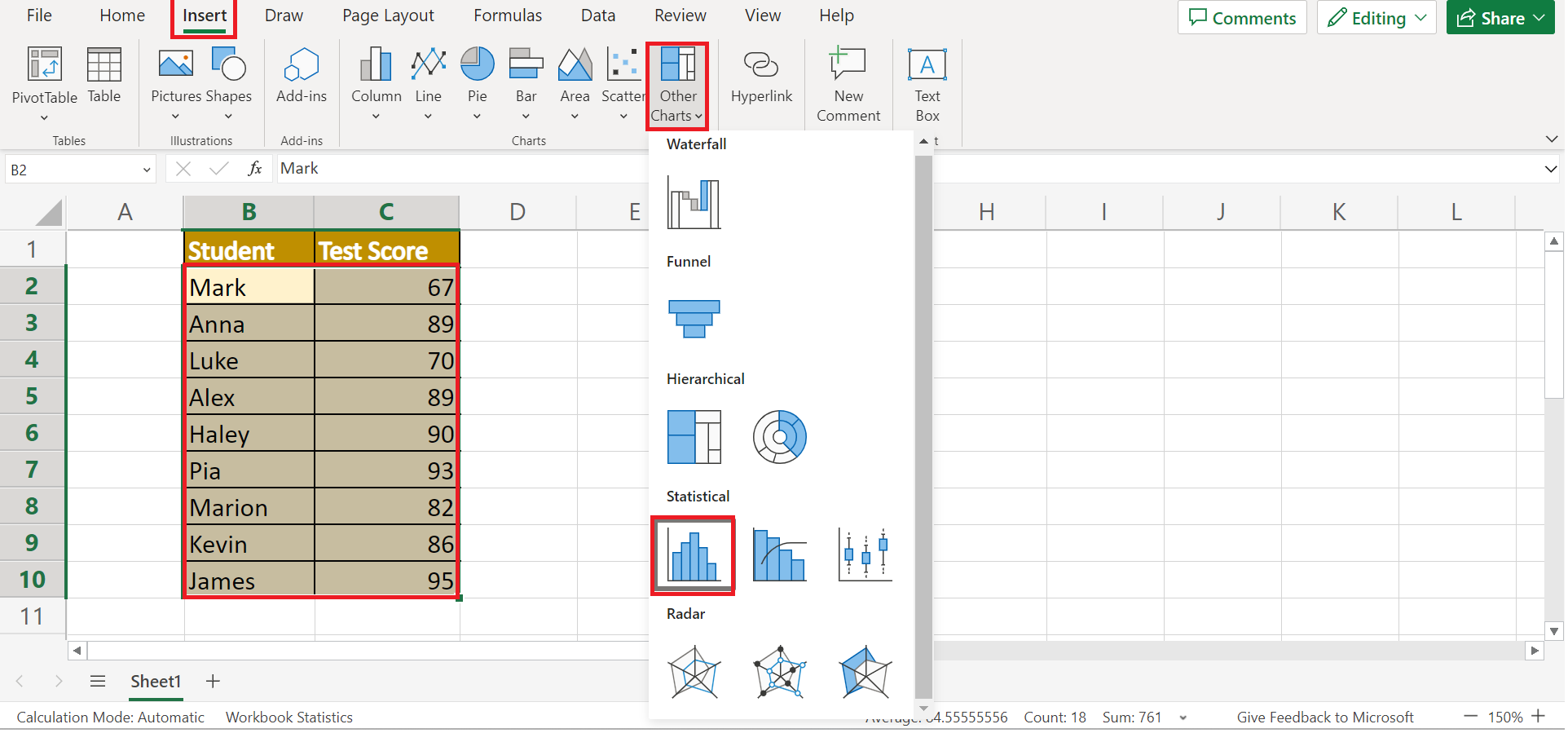Image resolution: width=1568 pixels, height=733 pixels.
Task: Click the zoom in plus button
Action: pos(1539,717)
